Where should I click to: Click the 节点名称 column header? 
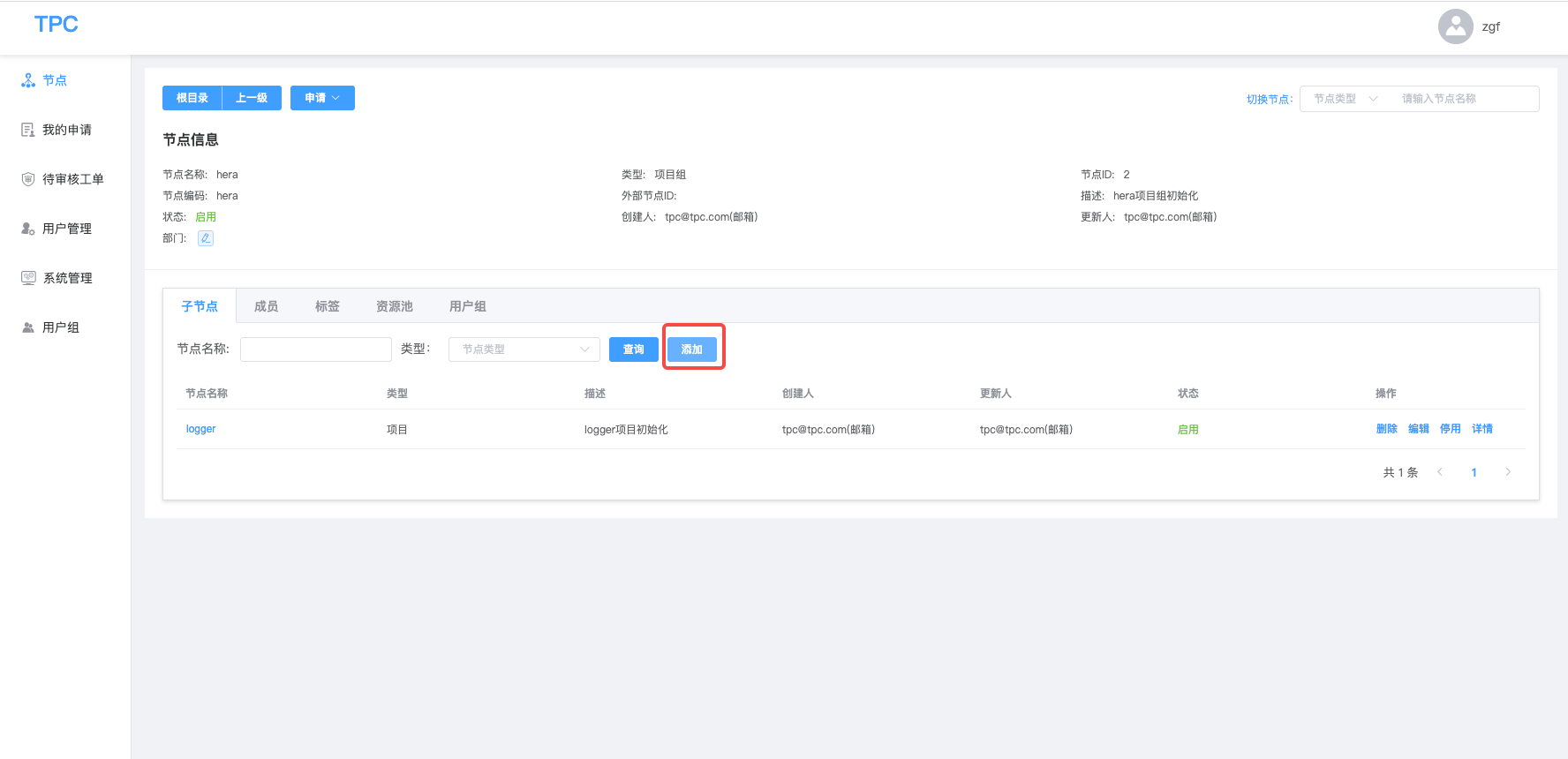coord(207,394)
